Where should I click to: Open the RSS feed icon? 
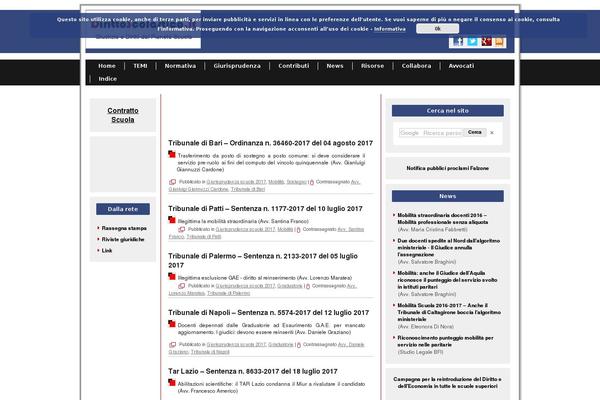[x=499, y=42]
